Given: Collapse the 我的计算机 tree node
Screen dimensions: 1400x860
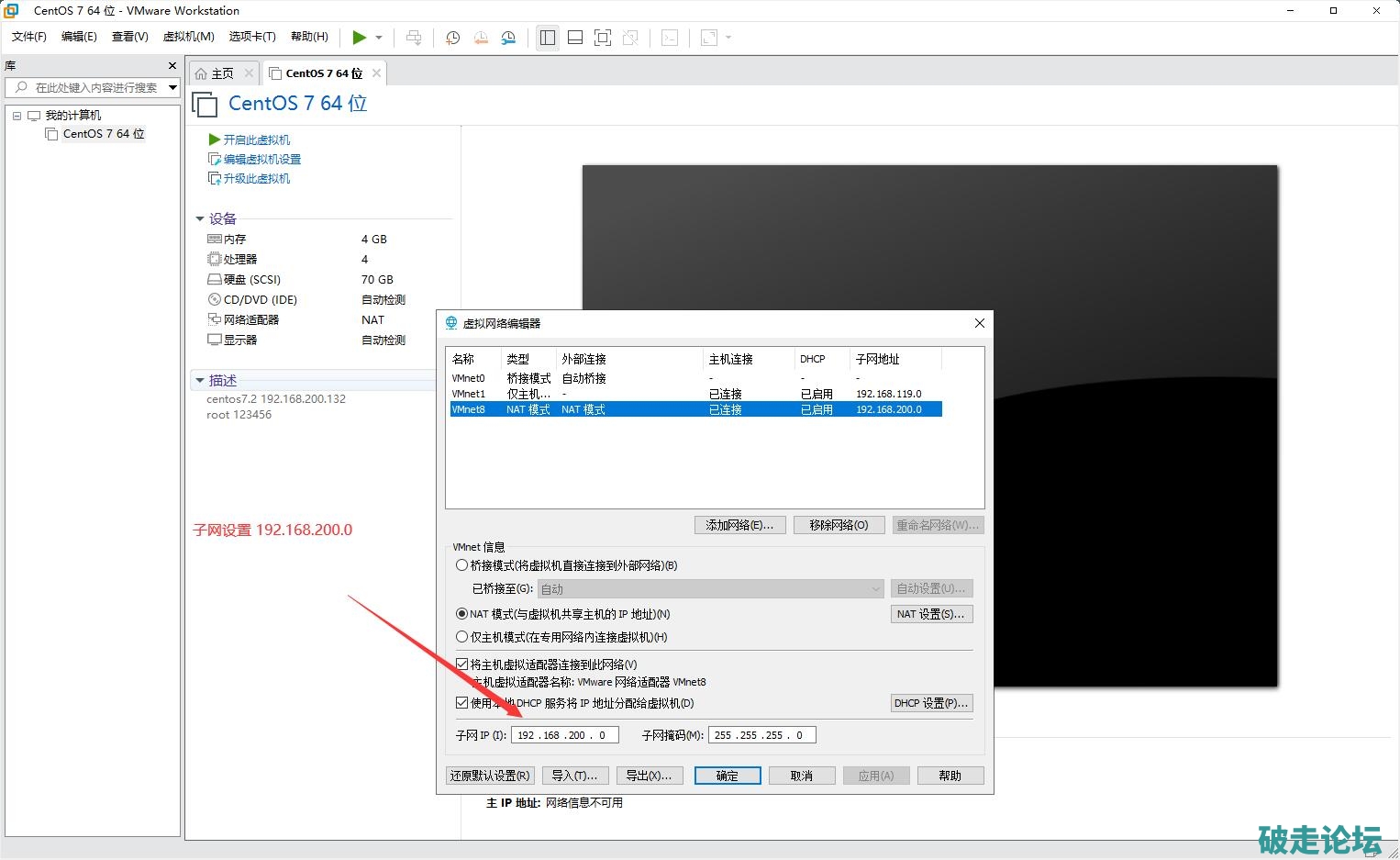Looking at the screenshot, I should pos(17,116).
